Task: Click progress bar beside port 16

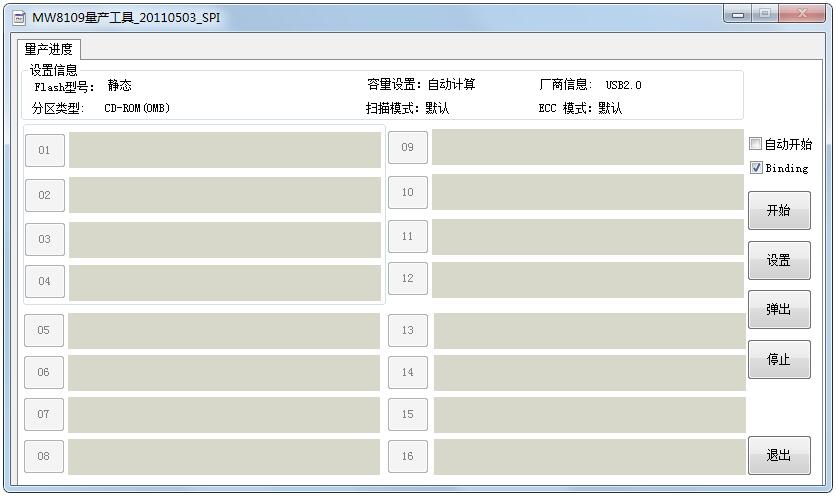Action: (x=590, y=457)
